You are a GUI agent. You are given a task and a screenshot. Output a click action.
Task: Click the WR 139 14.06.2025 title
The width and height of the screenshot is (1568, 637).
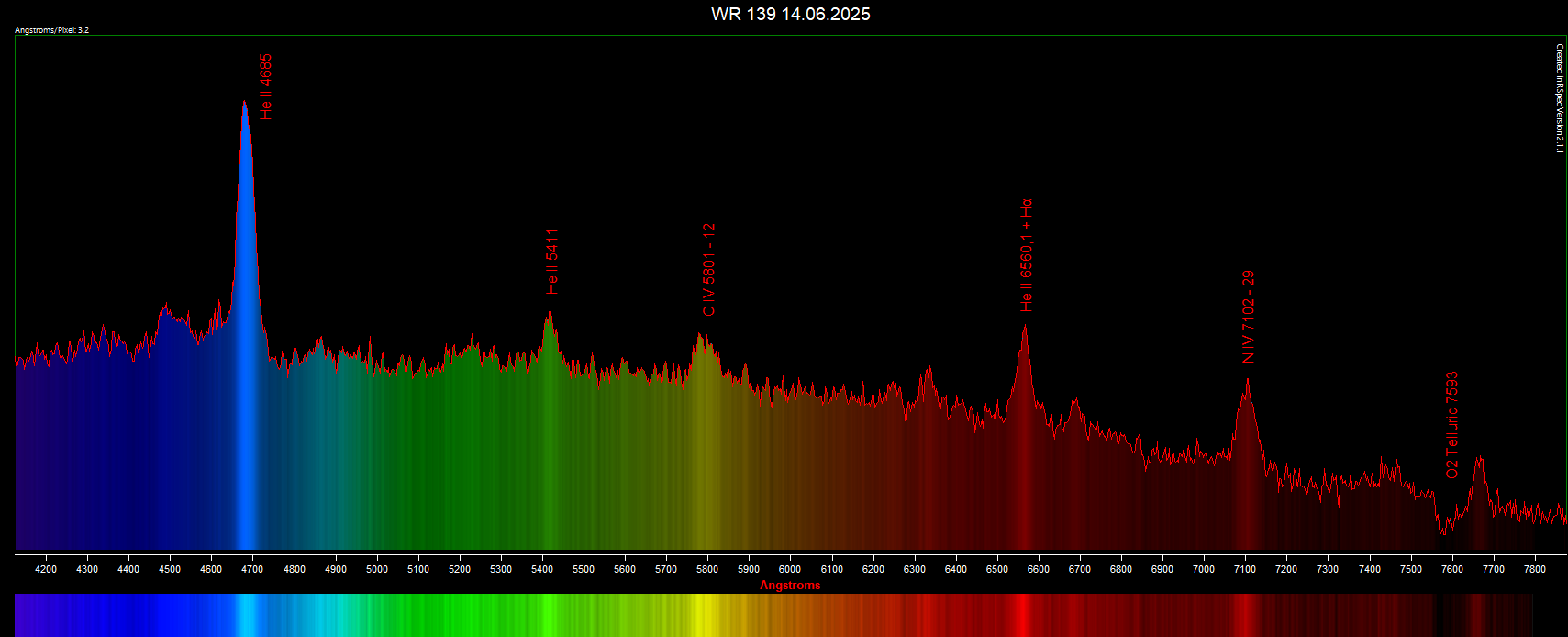point(790,14)
